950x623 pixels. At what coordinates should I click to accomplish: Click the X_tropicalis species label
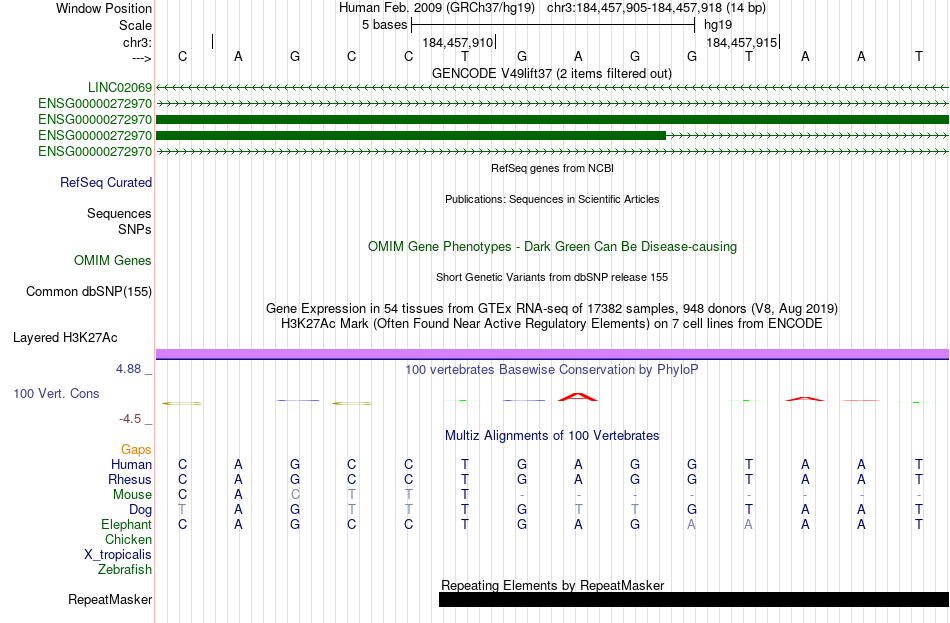(x=118, y=555)
